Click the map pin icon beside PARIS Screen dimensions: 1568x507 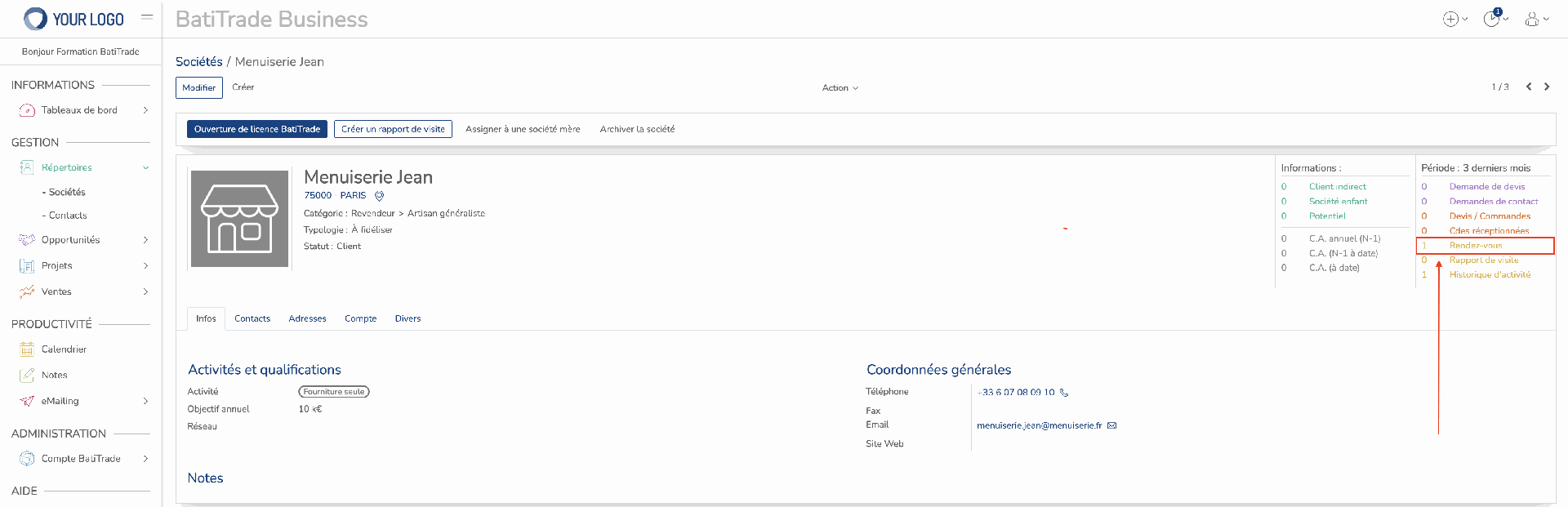[379, 196]
